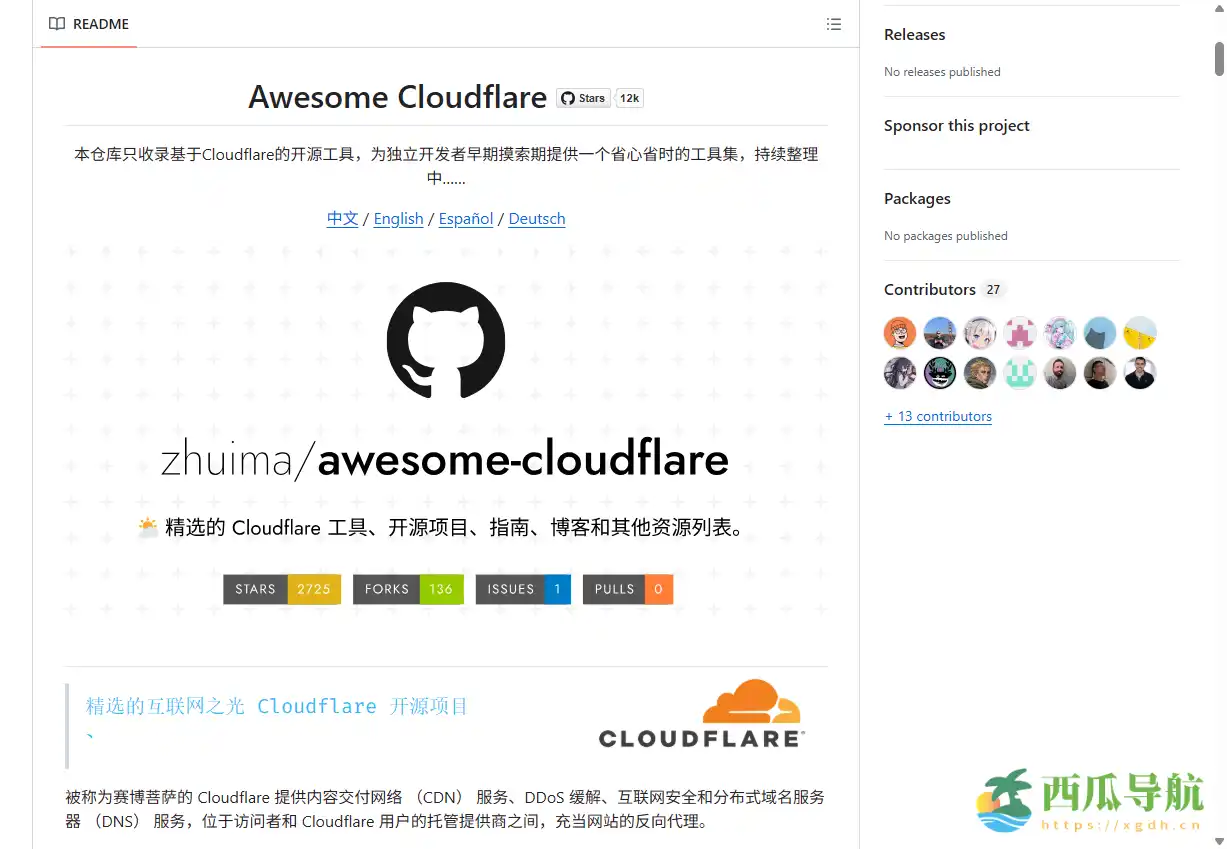Open the skull avatar in Contributors row
The width and height of the screenshot is (1227, 849).
pos(939,372)
